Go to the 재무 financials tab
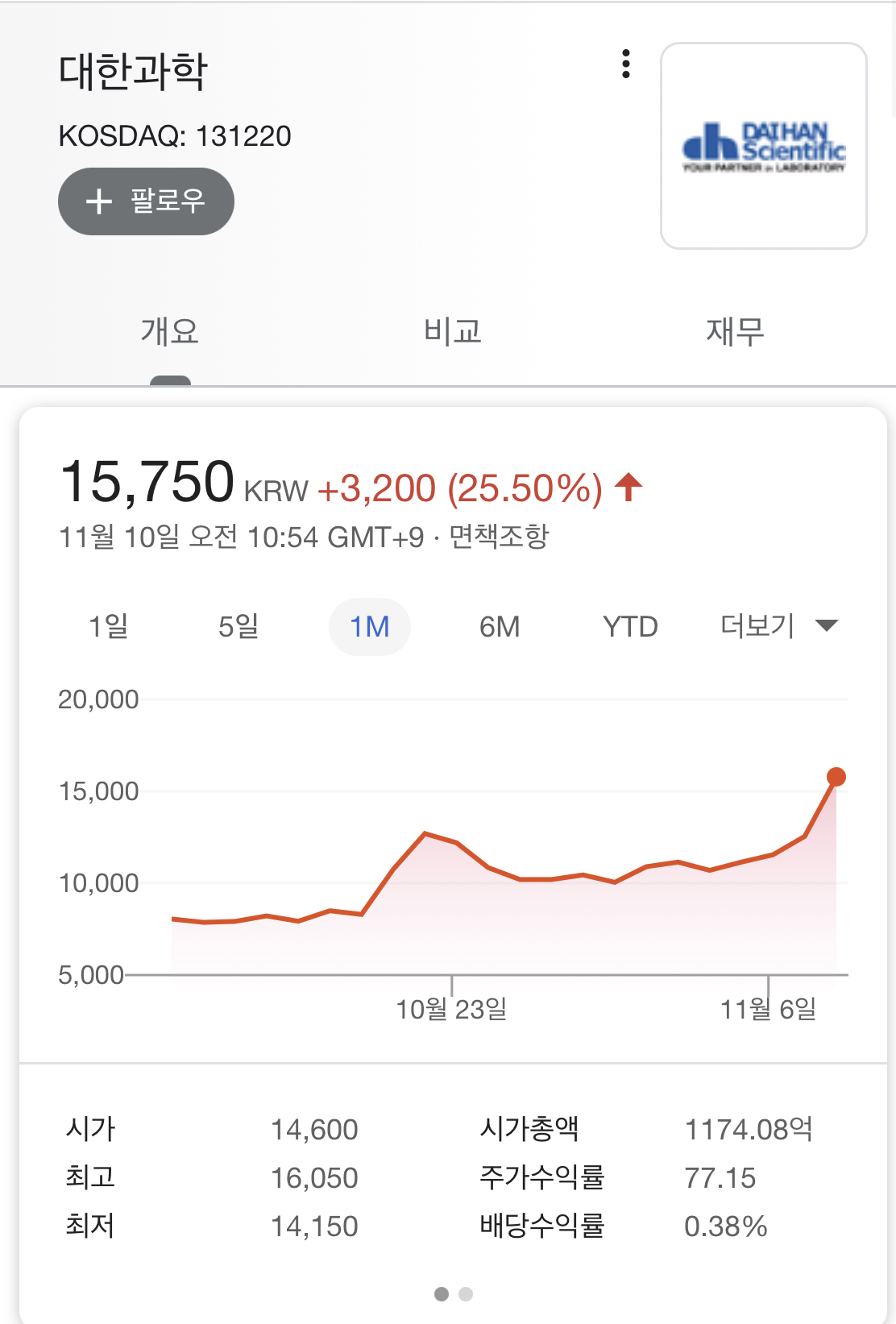The height and width of the screenshot is (1324, 896). tap(735, 331)
